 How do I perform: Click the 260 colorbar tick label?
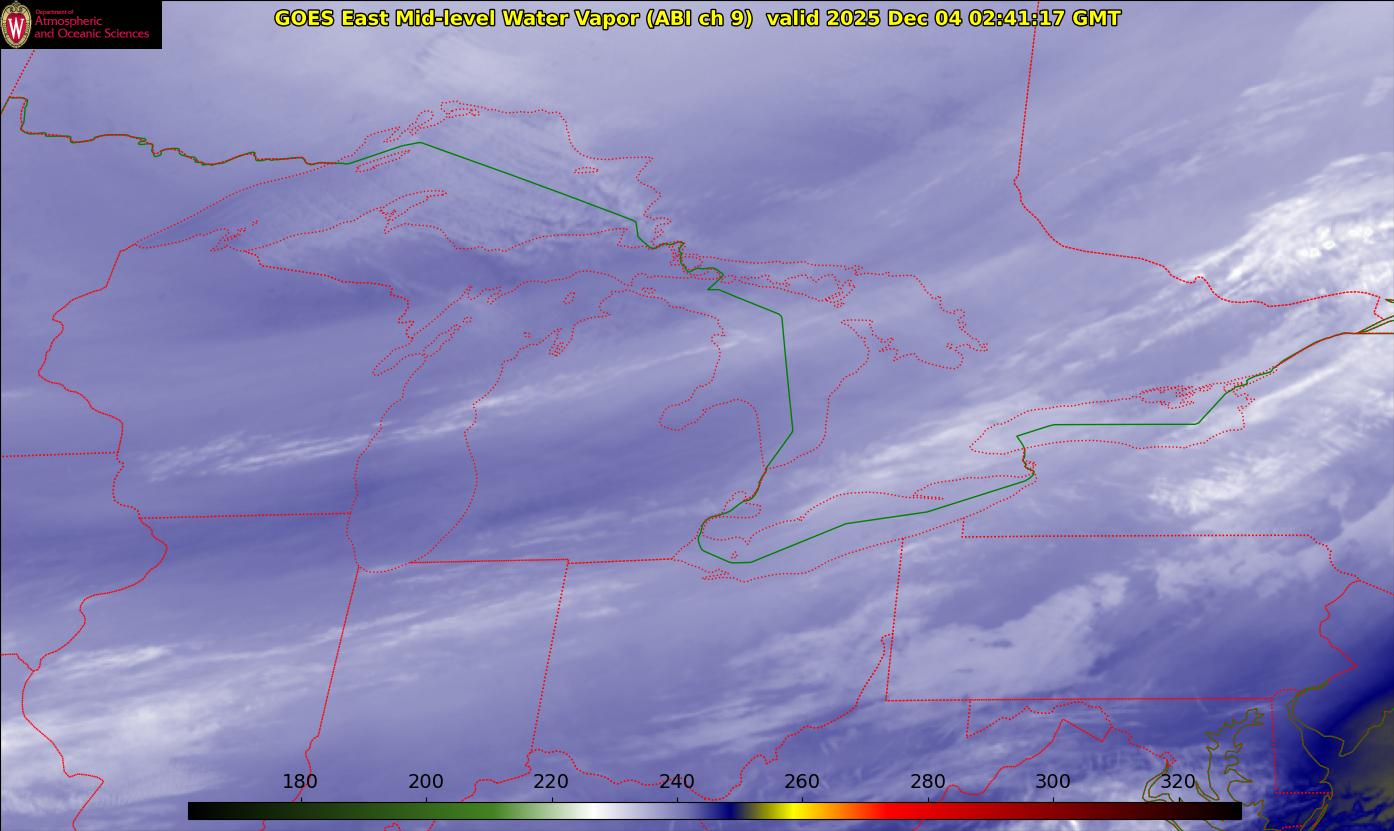[x=802, y=781]
